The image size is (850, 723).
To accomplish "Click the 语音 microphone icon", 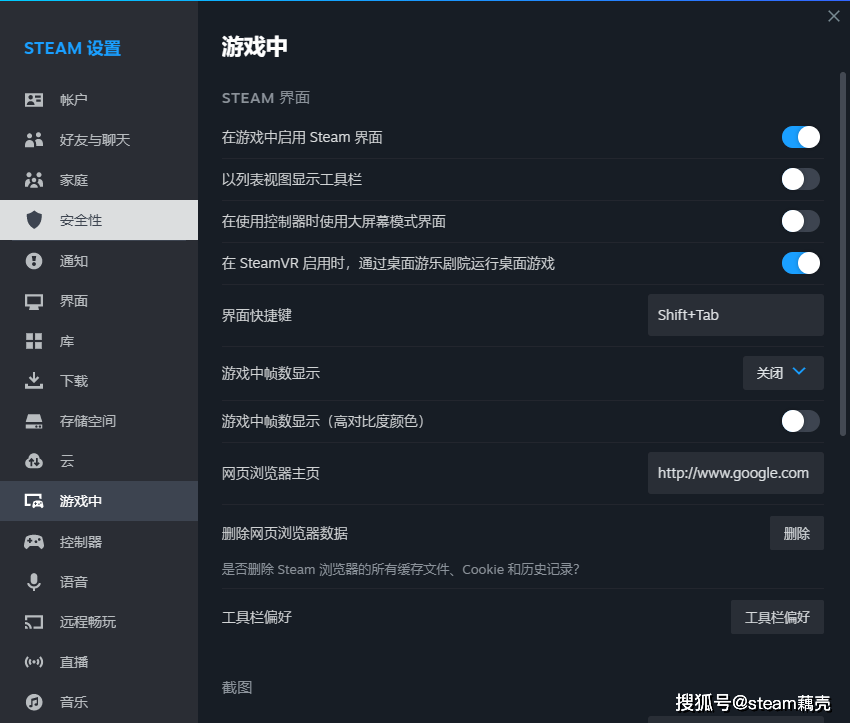I will [x=34, y=582].
